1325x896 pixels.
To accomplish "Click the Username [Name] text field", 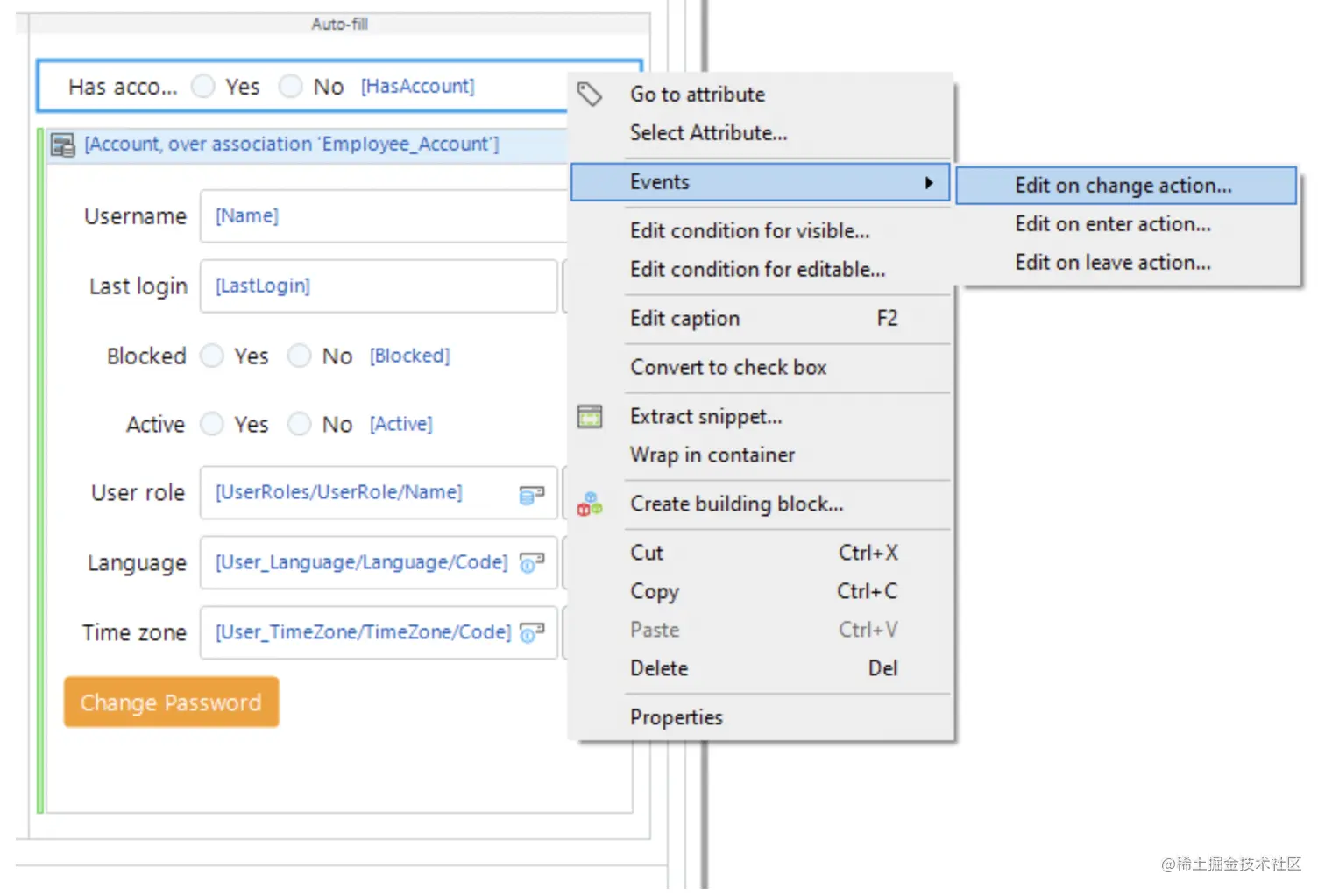I will tap(384, 216).
